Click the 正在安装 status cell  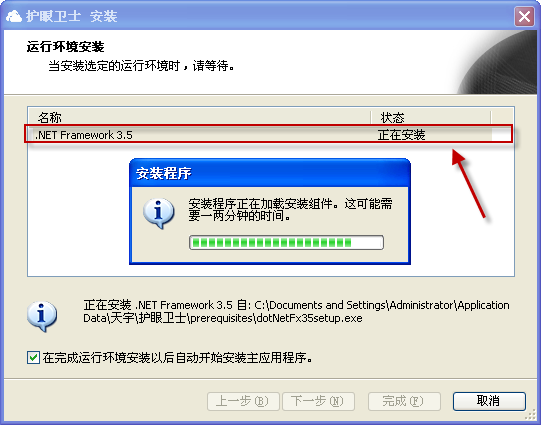point(401,135)
